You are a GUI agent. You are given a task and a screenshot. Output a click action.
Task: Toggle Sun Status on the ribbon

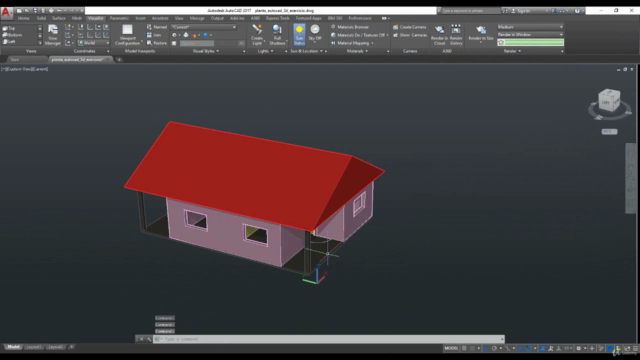point(299,34)
